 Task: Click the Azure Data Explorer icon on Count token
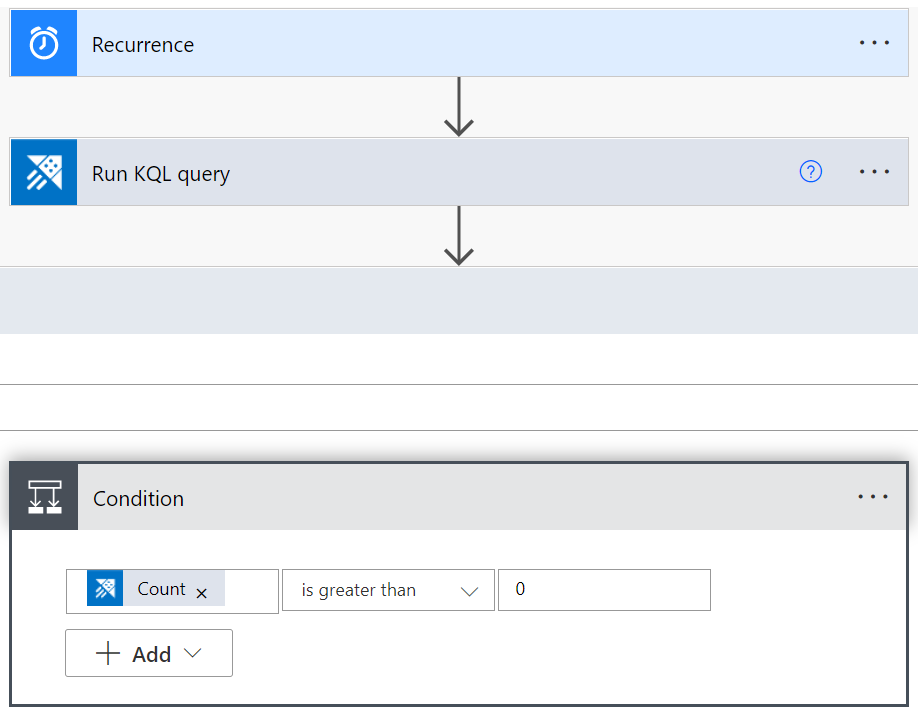[x=106, y=589]
